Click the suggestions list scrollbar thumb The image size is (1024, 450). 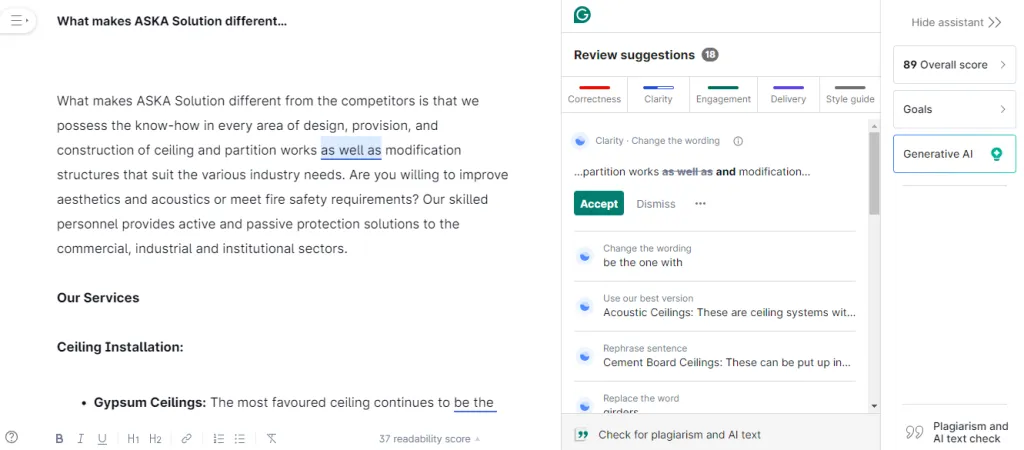[874, 172]
